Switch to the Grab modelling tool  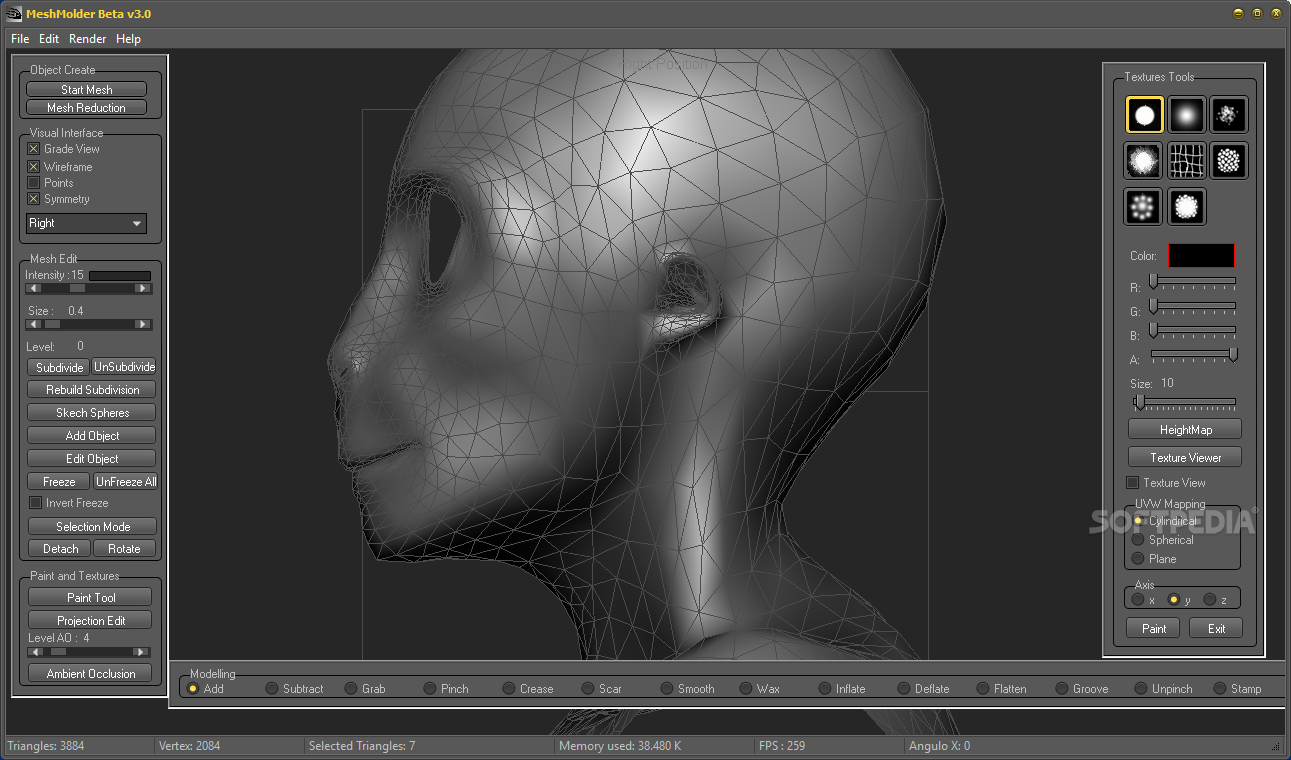(351, 688)
